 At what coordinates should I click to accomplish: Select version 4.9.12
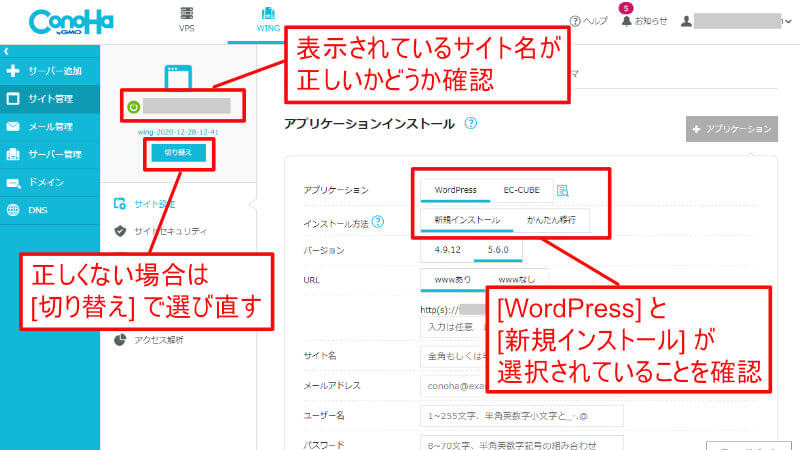447,249
